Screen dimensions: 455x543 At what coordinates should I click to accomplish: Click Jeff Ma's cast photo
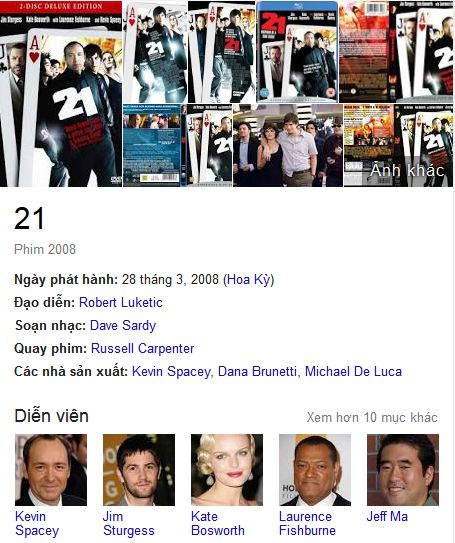point(403,470)
